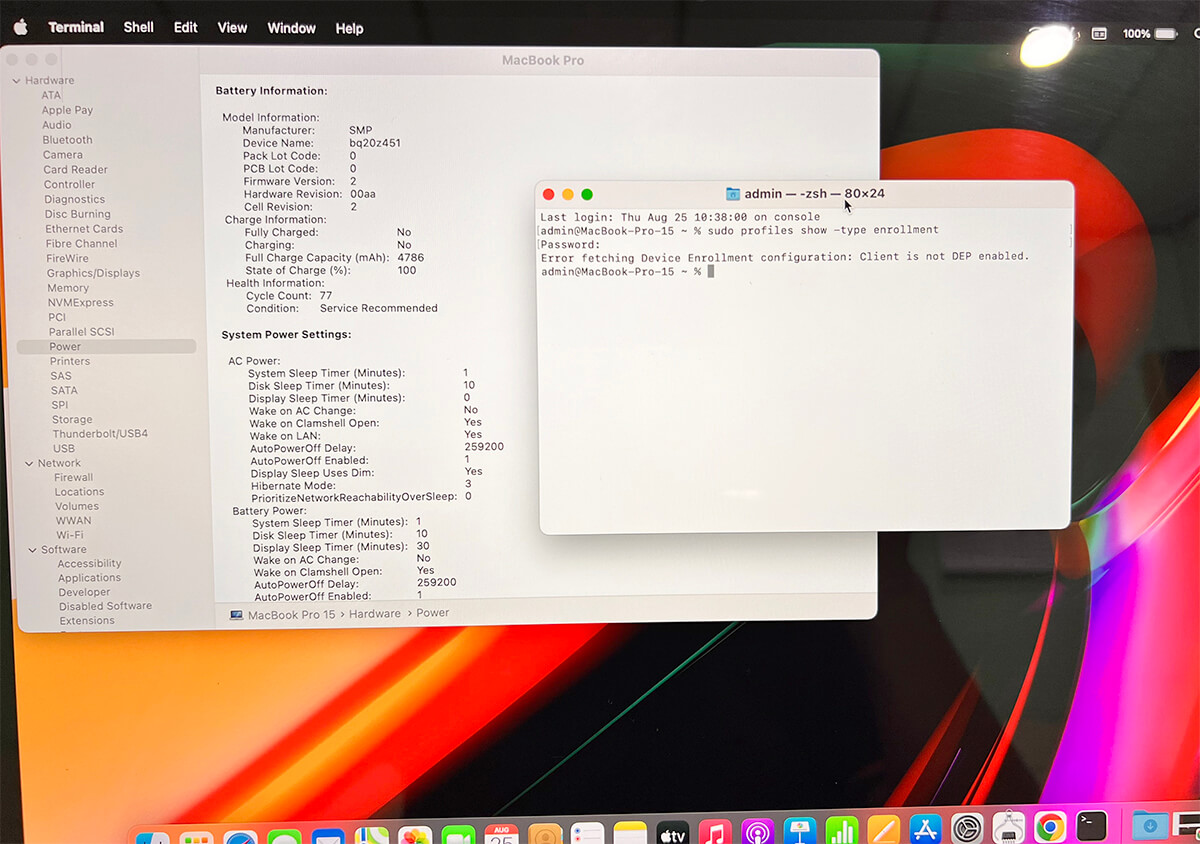Click inside the Terminal command prompt
This screenshot has height=844, width=1200.
coord(710,271)
